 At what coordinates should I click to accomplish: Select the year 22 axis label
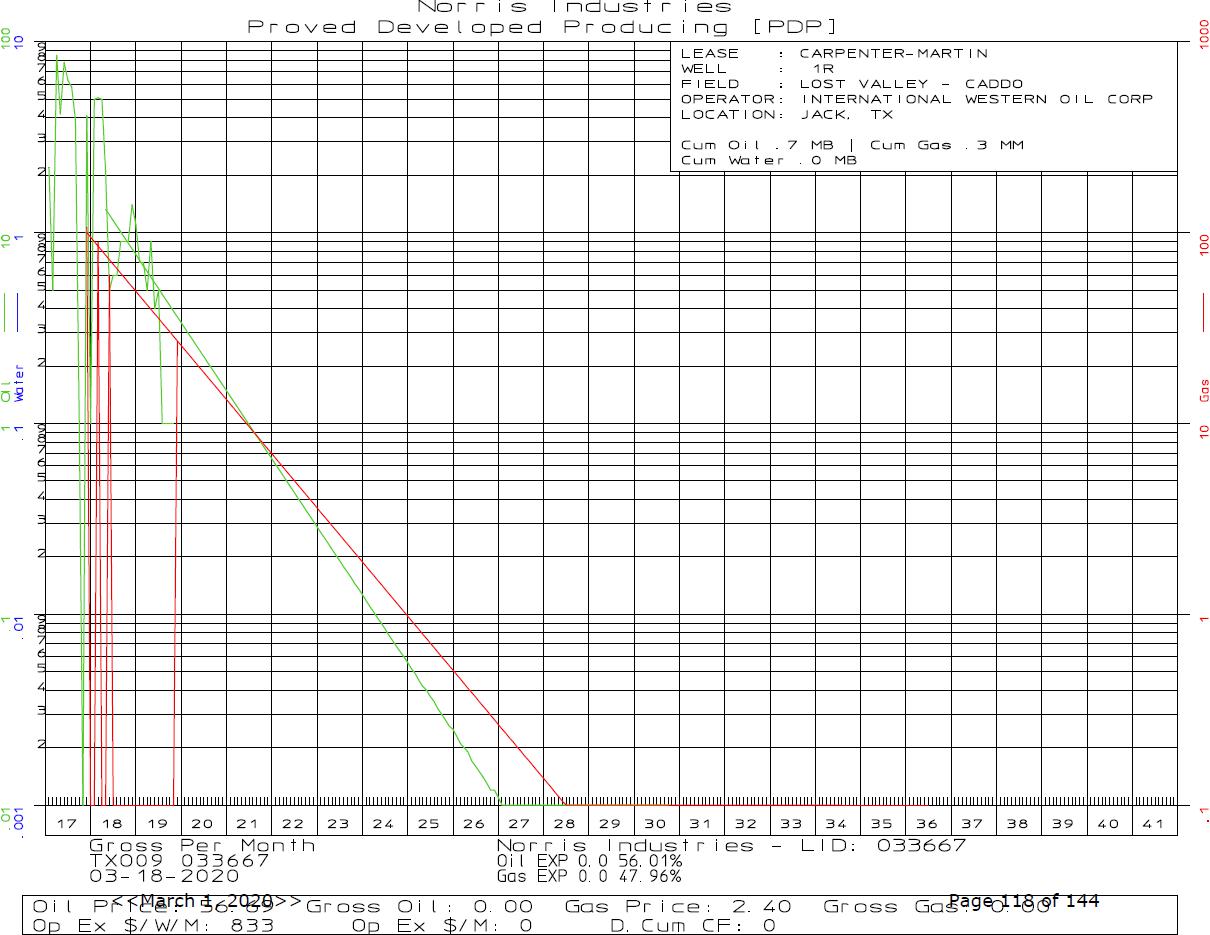[x=293, y=823]
